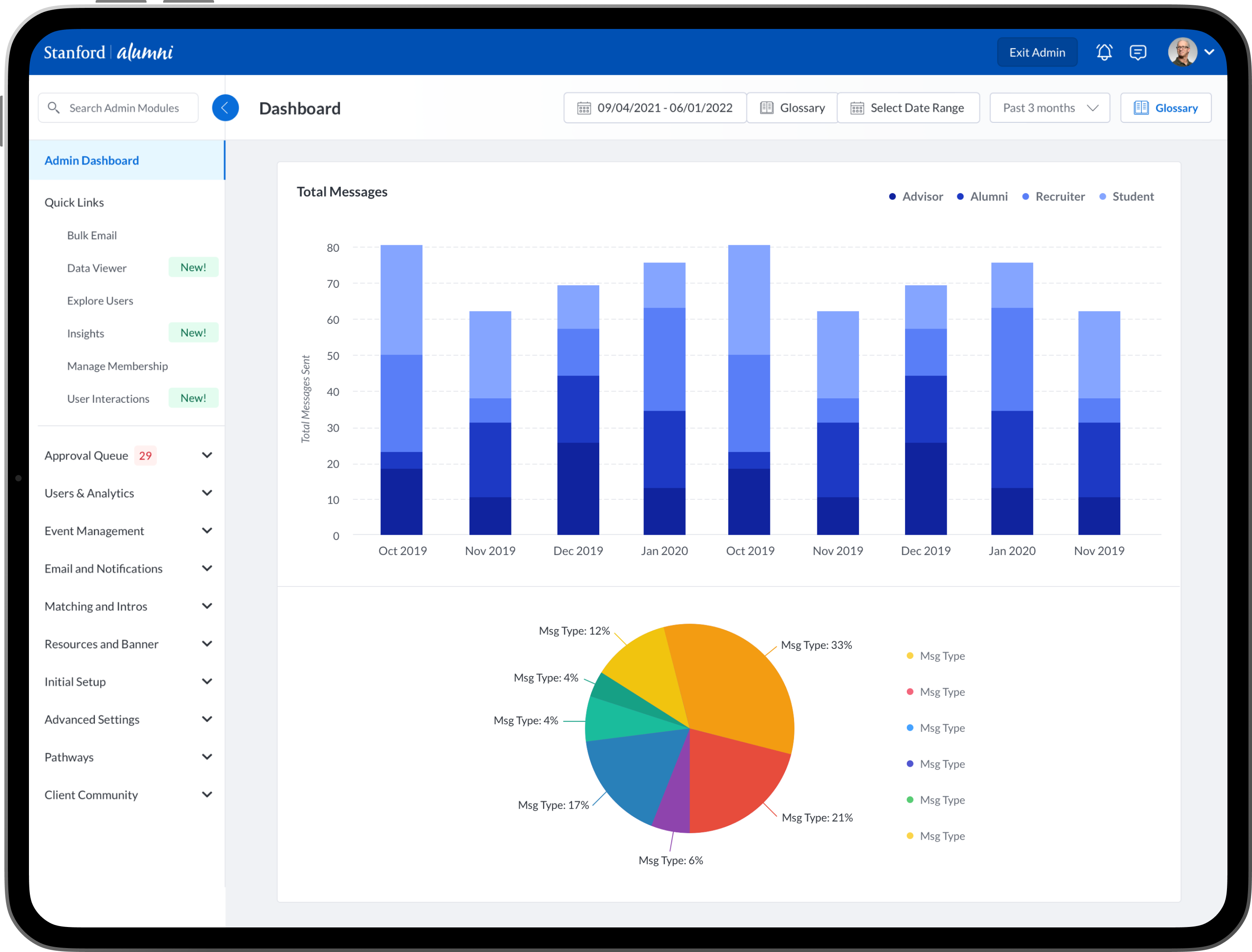Open the Past 3 months dropdown
This screenshot has width=1252, height=952.
pyautogui.click(x=1050, y=107)
